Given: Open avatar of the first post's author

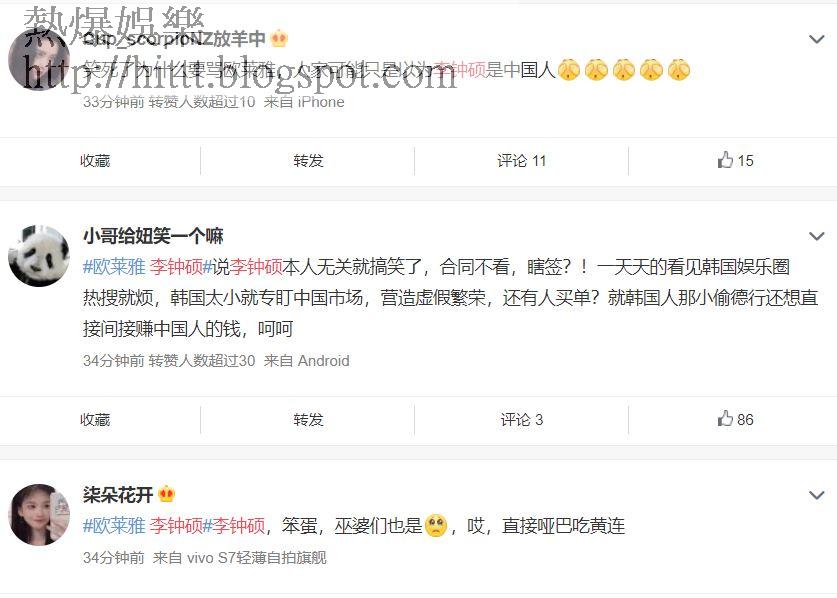Looking at the screenshot, I should click(x=38, y=59).
